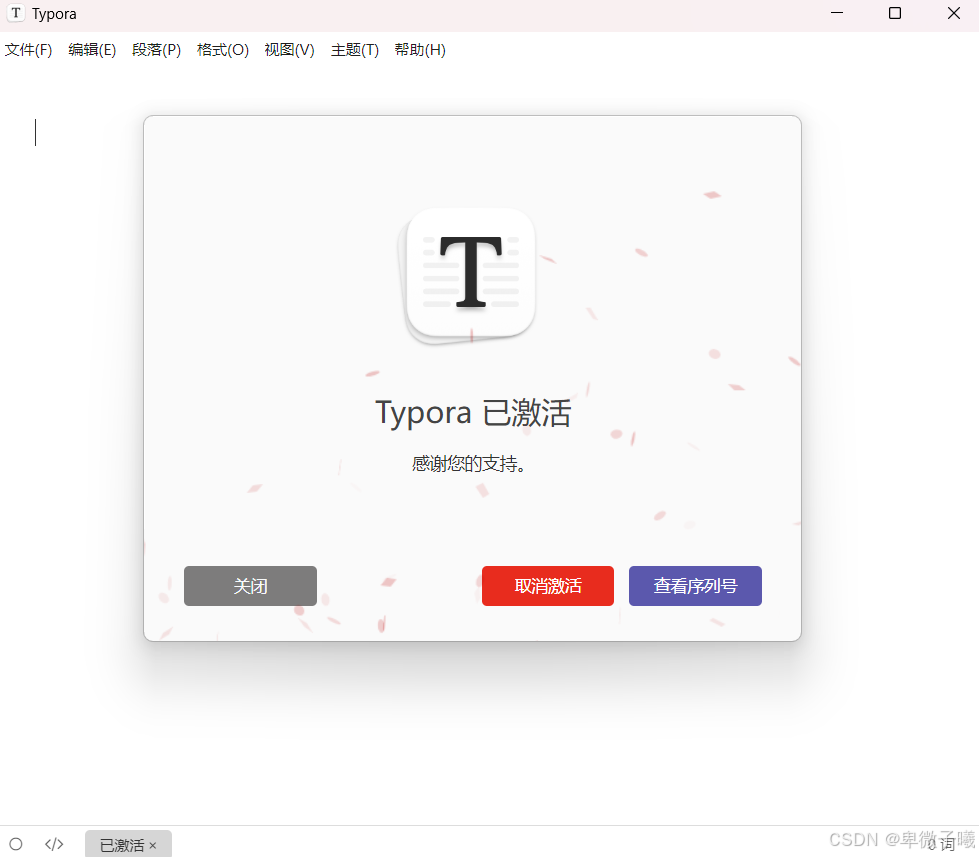Click the Typora title bar icon
Image resolution: width=979 pixels, height=857 pixels.
click(x=16, y=13)
